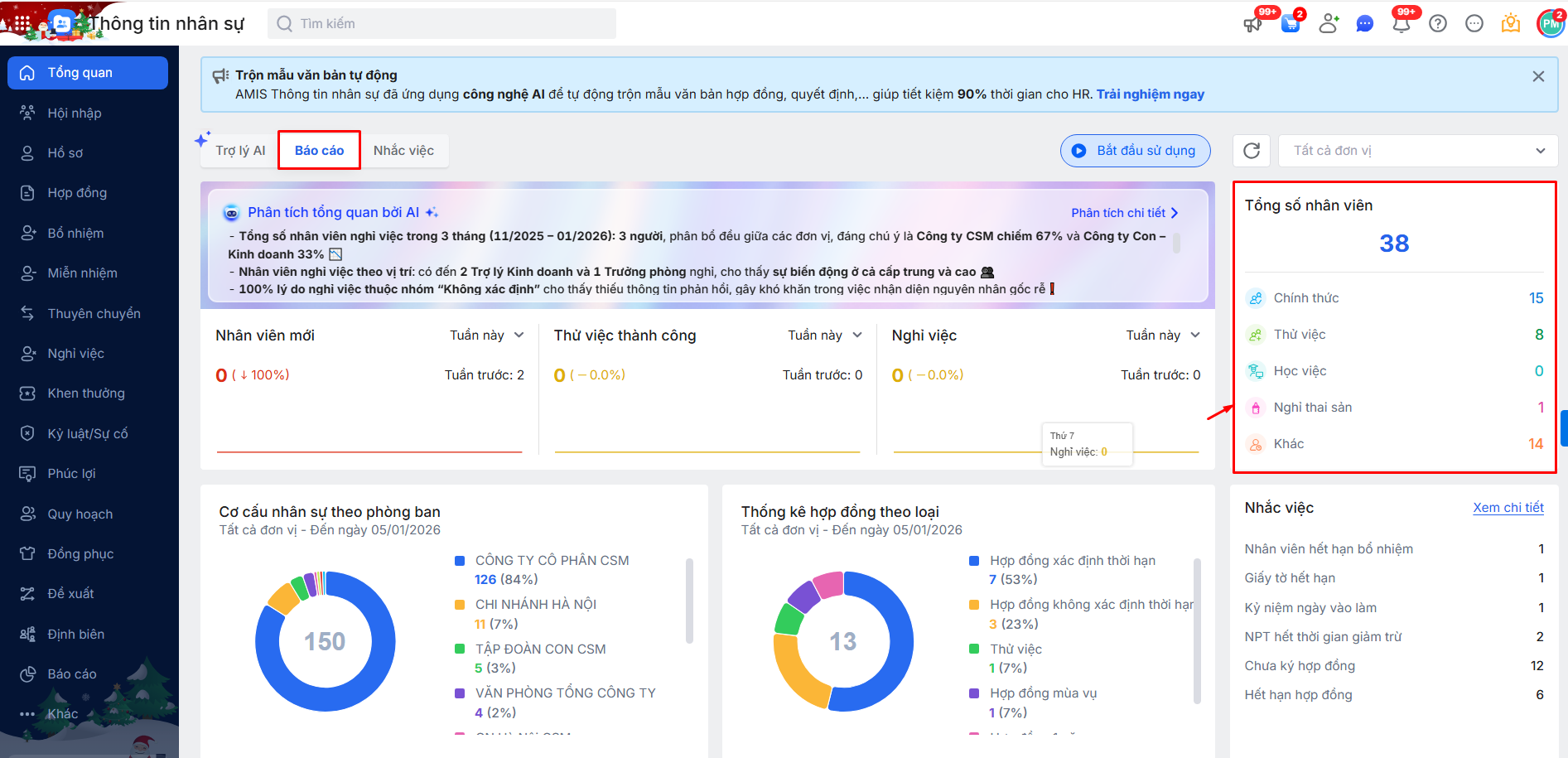The height and width of the screenshot is (758, 1568).
Task: Click the Nghỉ việc sidebar icon
Action: [x=27, y=354]
